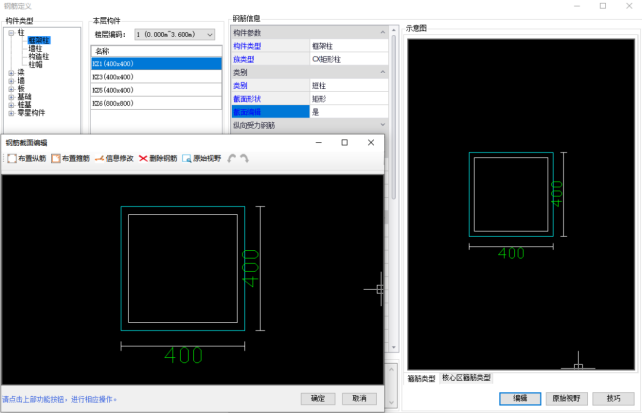Select KZ3(400x400) in the component list
The height and width of the screenshot is (413, 642).
[115, 76]
